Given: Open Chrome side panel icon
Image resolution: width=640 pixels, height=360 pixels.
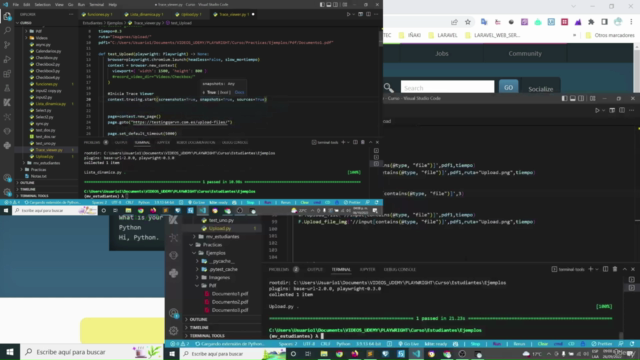Looking at the screenshot, I should point(604,22).
